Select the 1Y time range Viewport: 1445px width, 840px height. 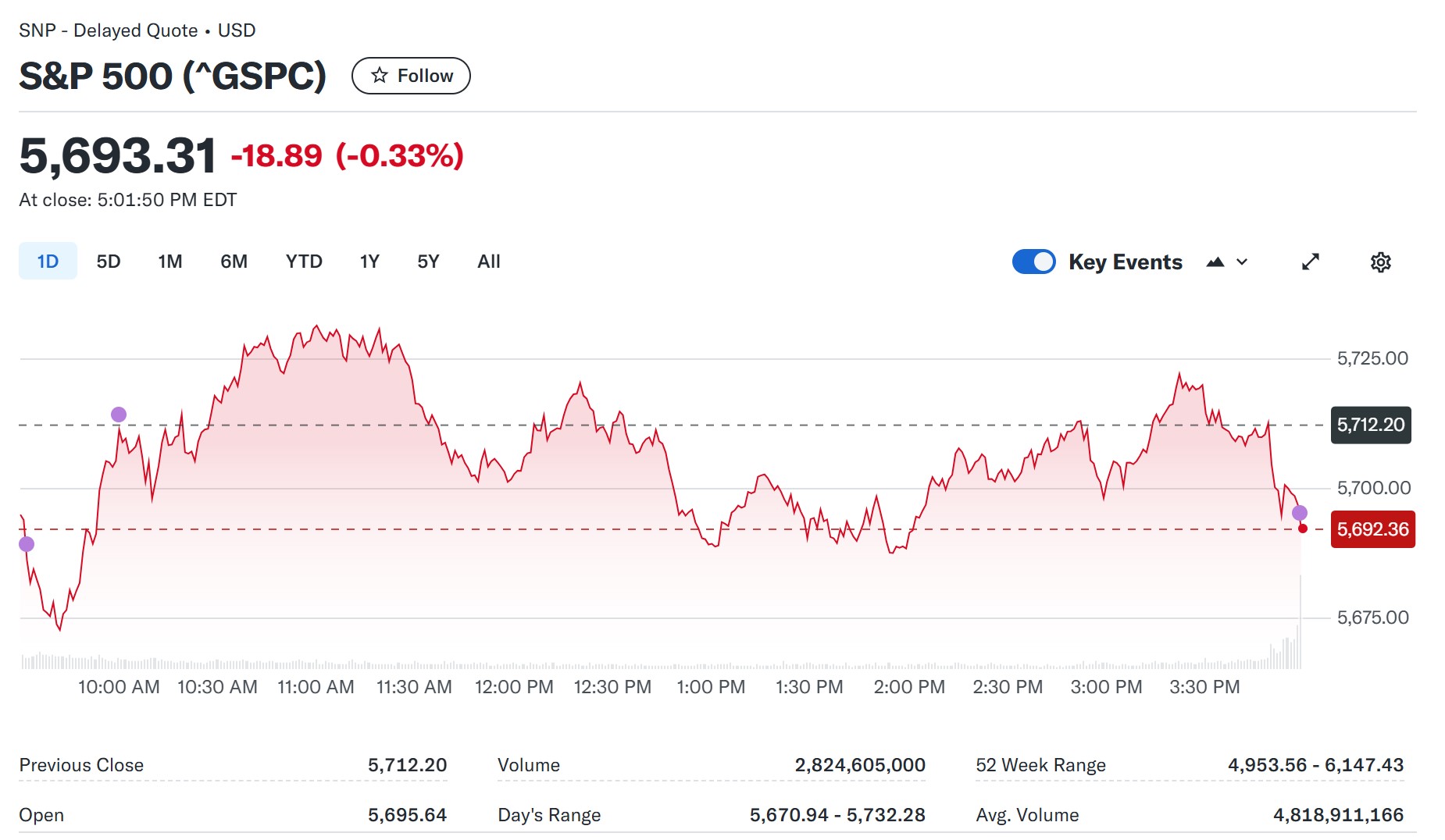pos(369,262)
